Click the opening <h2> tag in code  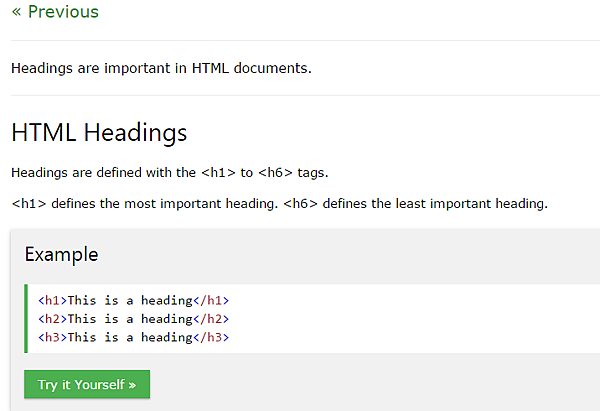click(52, 319)
